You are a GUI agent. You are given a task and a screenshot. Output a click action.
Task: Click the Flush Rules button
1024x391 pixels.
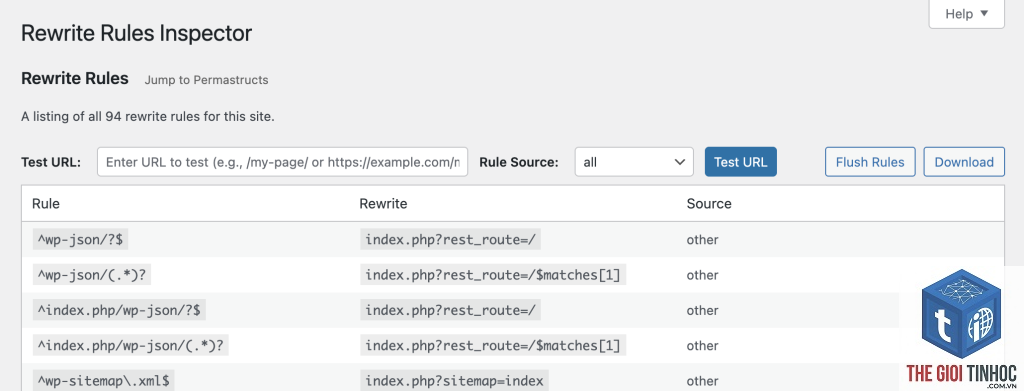[870, 162]
